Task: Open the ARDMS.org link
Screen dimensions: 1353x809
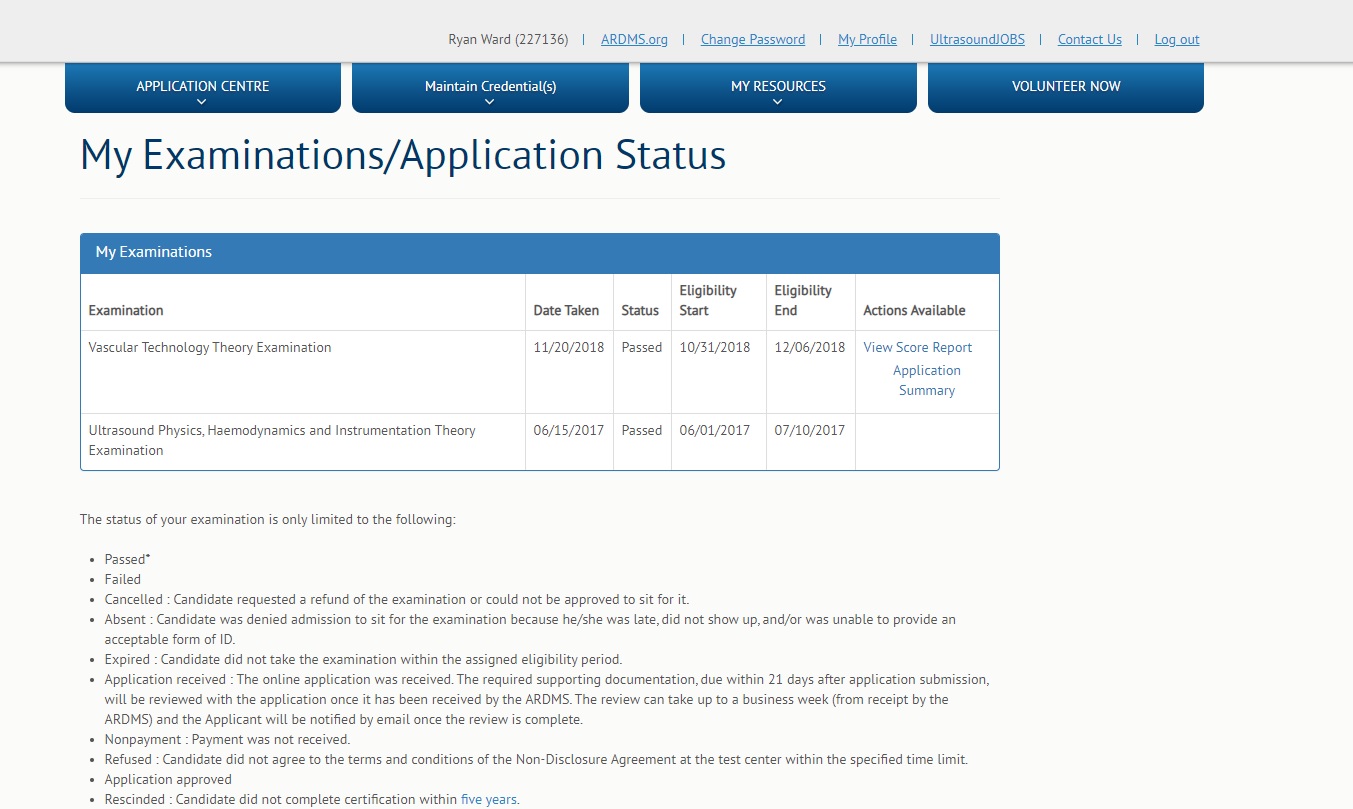Action: click(x=634, y=40)
